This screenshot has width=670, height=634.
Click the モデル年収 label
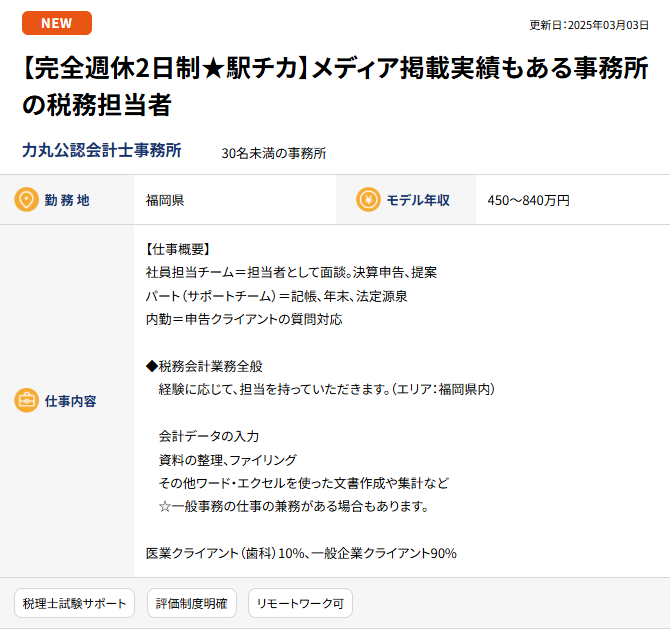pyautogui.click(x=418, y=200)
